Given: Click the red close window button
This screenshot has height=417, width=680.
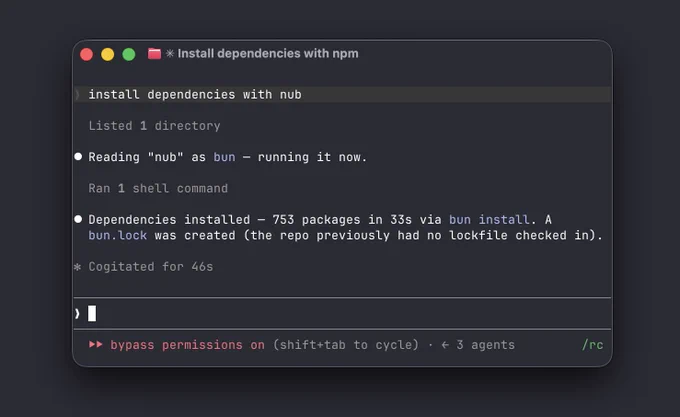Looking at the screenshot, I should pos(86,54).
